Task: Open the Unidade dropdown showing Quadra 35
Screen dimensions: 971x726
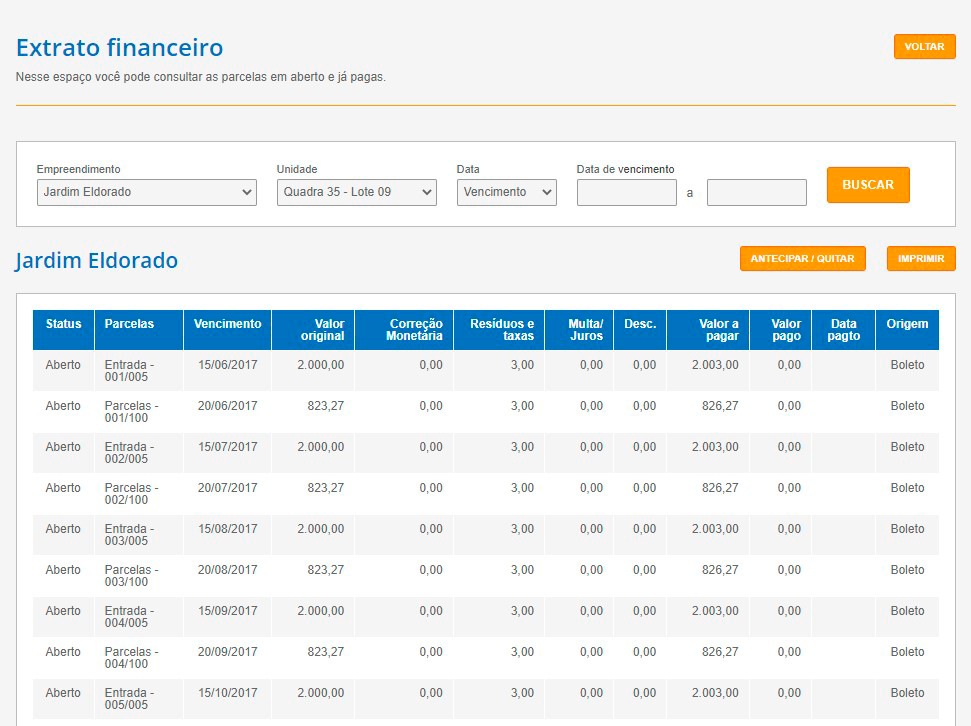Action: coord(356,192)
